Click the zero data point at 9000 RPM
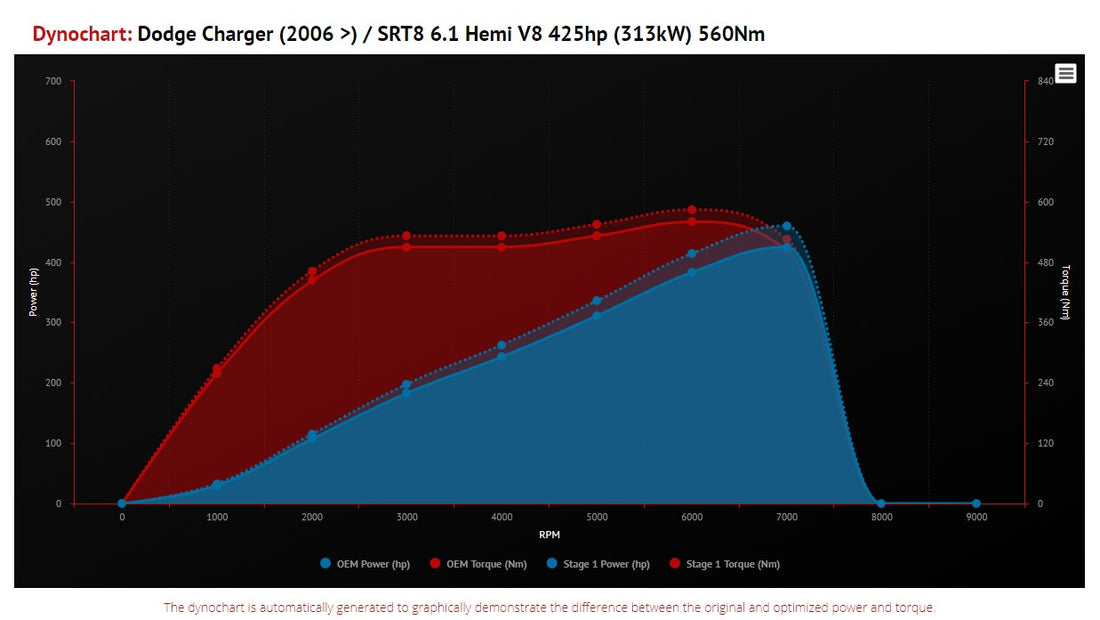The height and width of the screenshot is (620, 1100). click(976, 504)
